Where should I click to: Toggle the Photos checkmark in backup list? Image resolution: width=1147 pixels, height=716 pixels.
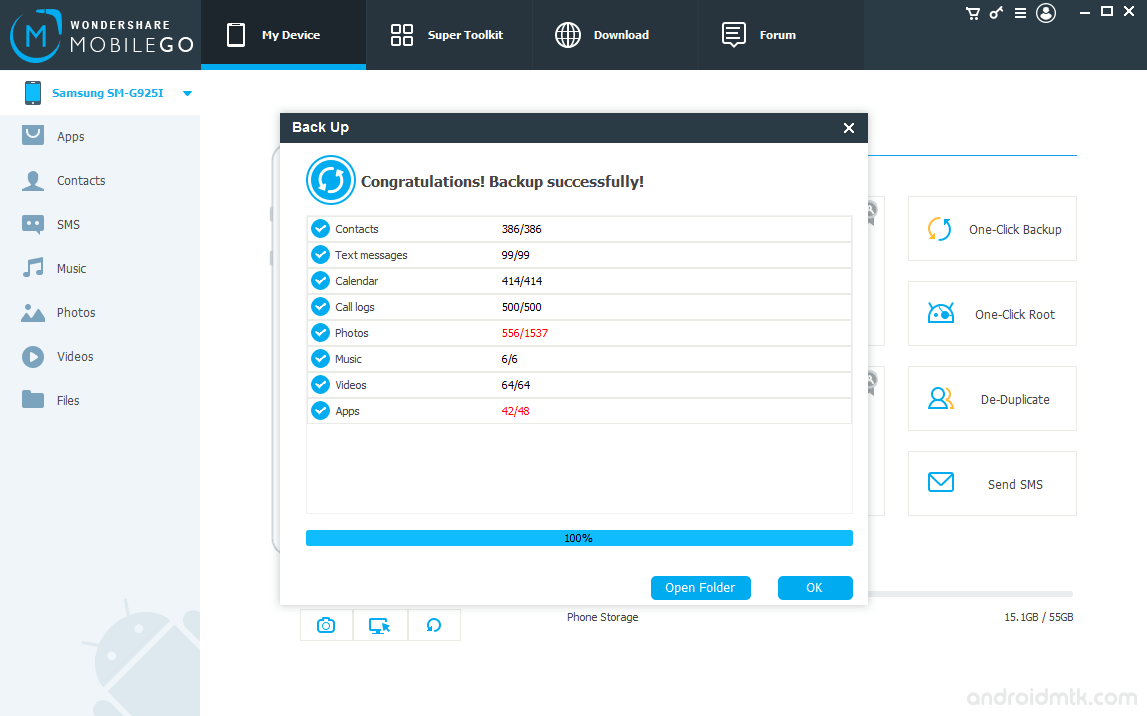click(320, 333)
